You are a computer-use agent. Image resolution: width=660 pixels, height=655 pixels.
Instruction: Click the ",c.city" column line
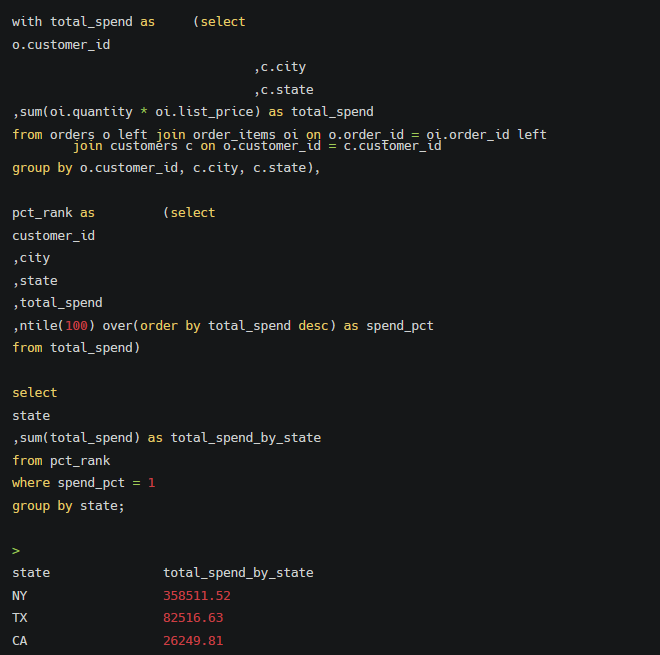pyautogui.click(x=280, y=67)
